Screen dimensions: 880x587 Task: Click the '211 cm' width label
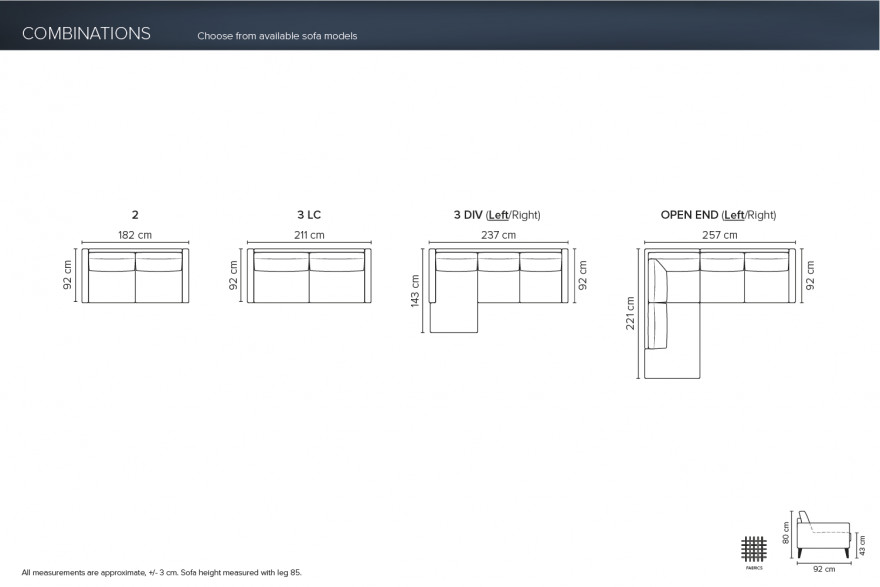[x=309, y=235]
